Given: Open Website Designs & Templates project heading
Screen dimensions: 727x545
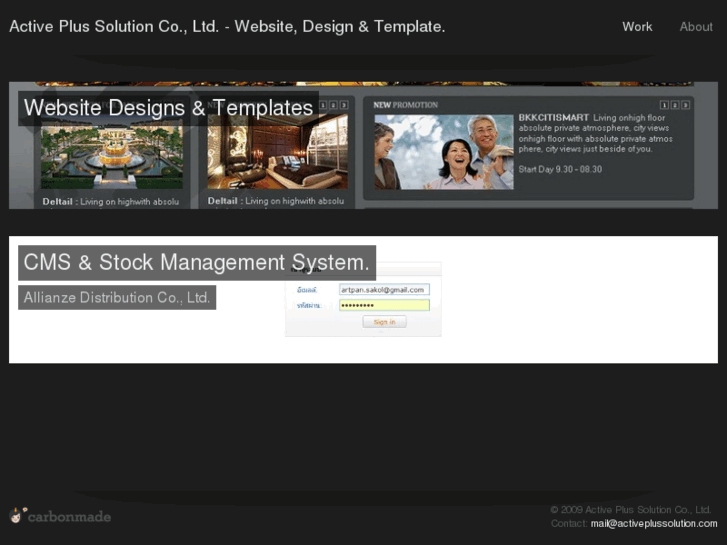Looking at the screenshot, I should (168, 108).
